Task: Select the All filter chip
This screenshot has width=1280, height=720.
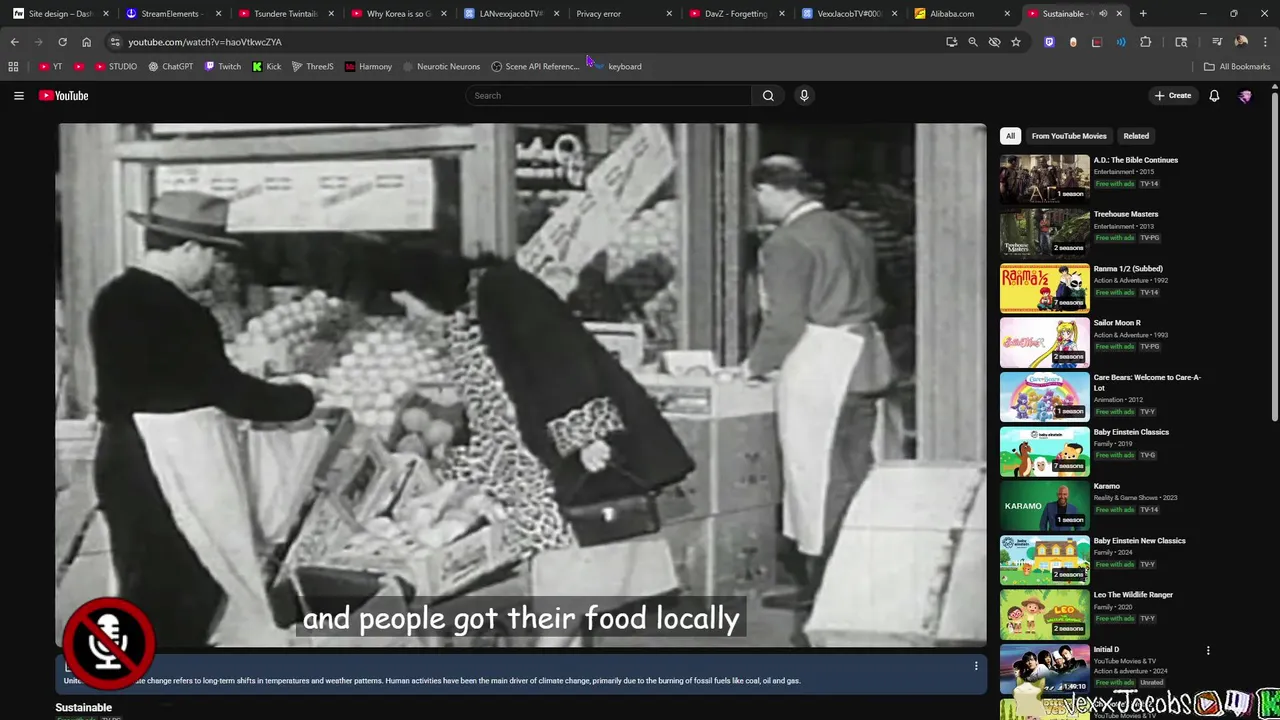Action: pyautogui.click(x=1010, y=136)
